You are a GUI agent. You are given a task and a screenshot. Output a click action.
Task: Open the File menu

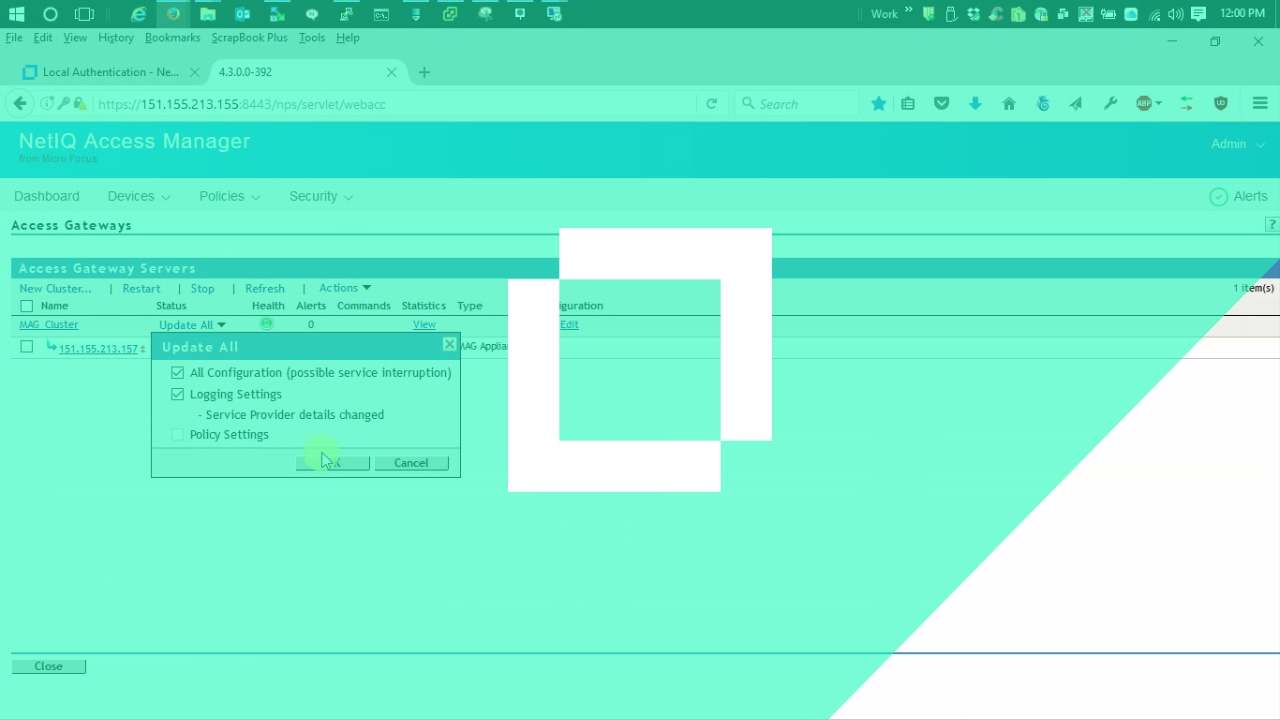(x=14, y=38)
